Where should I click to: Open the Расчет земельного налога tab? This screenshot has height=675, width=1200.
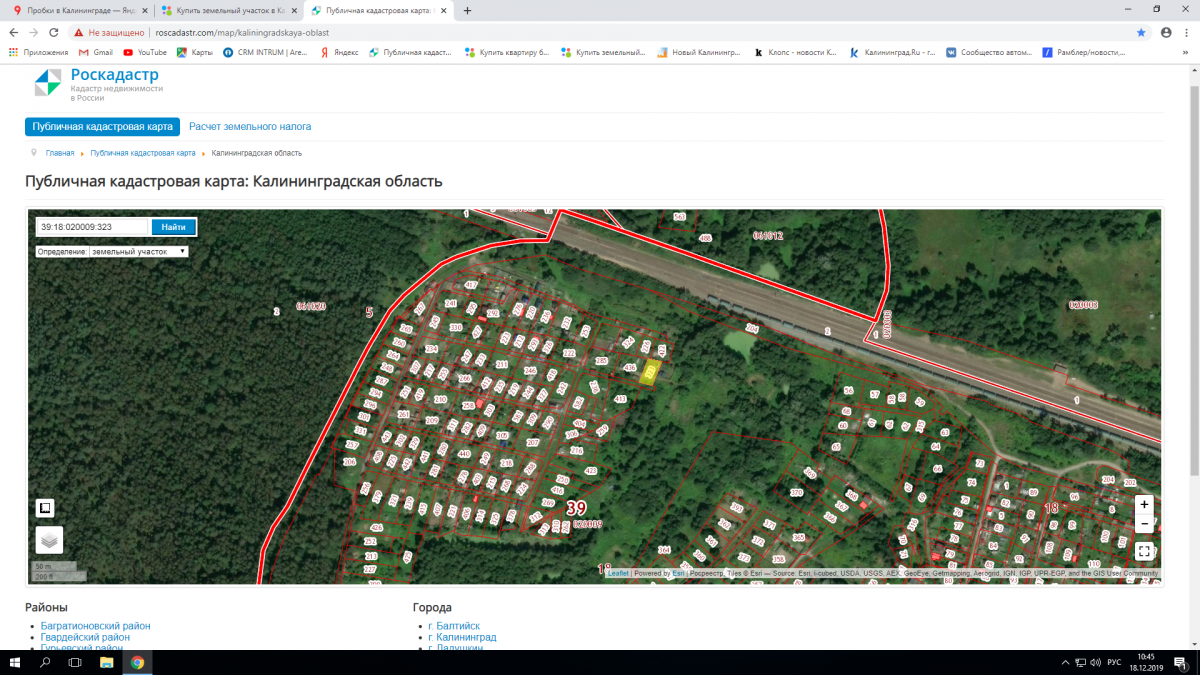coord(250,127)
